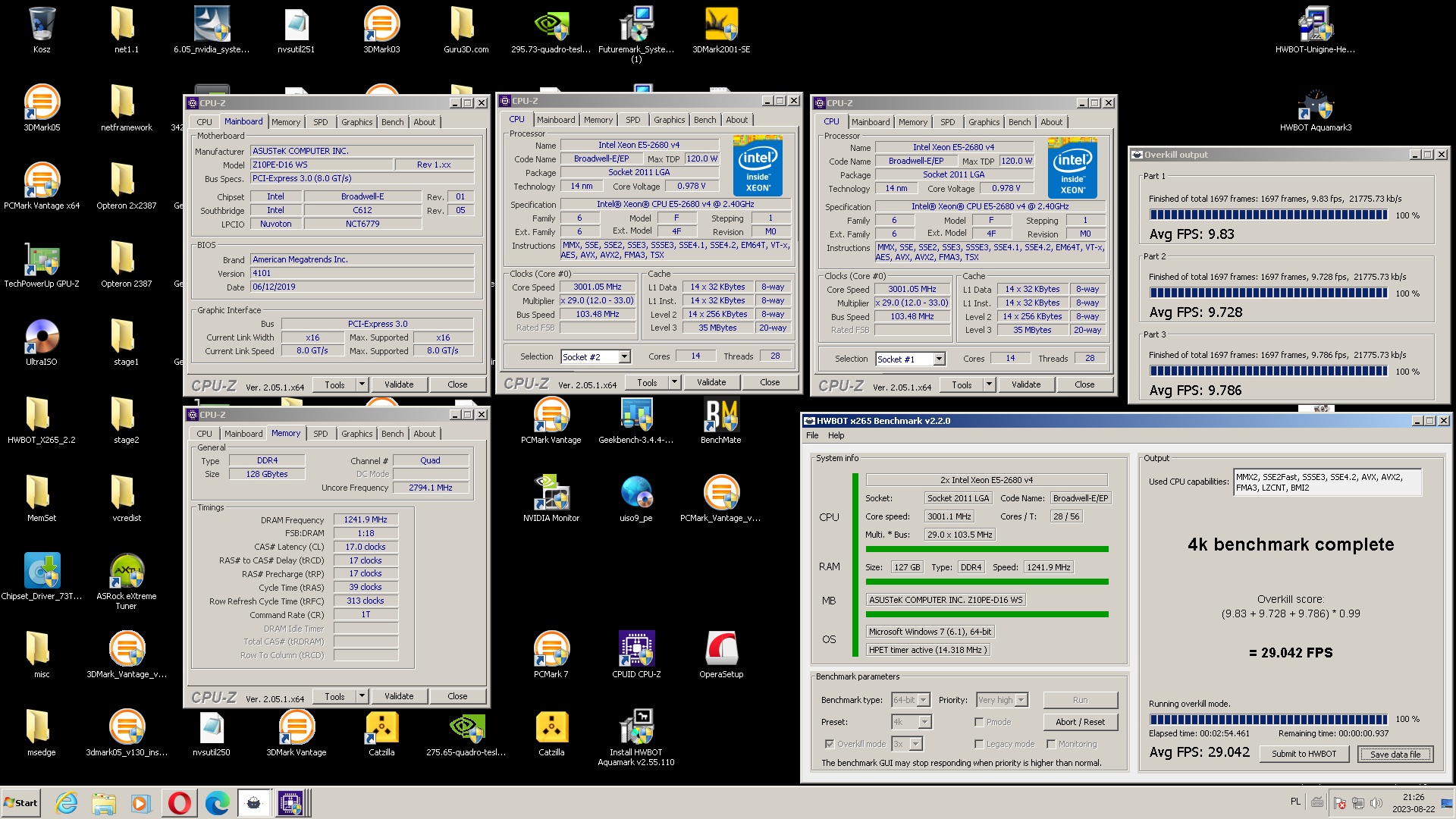Click Part 1 progress bar in Overkill output
Screen dimensions: 1456x819
pyautogui.click(x=1269, y=215)
